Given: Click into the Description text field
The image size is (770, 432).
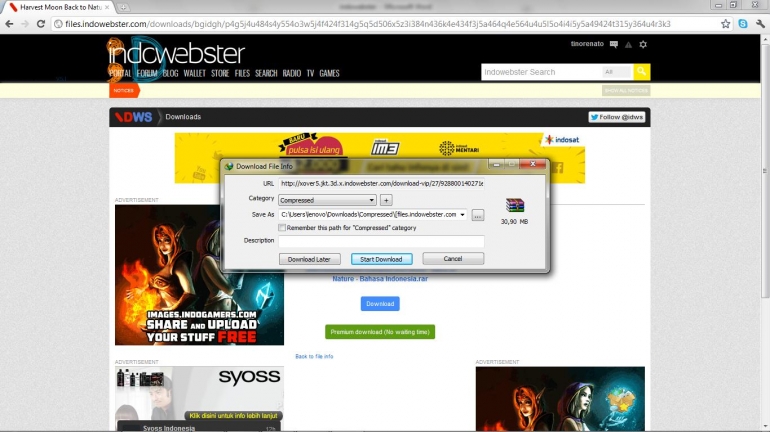Looking at the screenshot, I should click(x=381, y=241).
